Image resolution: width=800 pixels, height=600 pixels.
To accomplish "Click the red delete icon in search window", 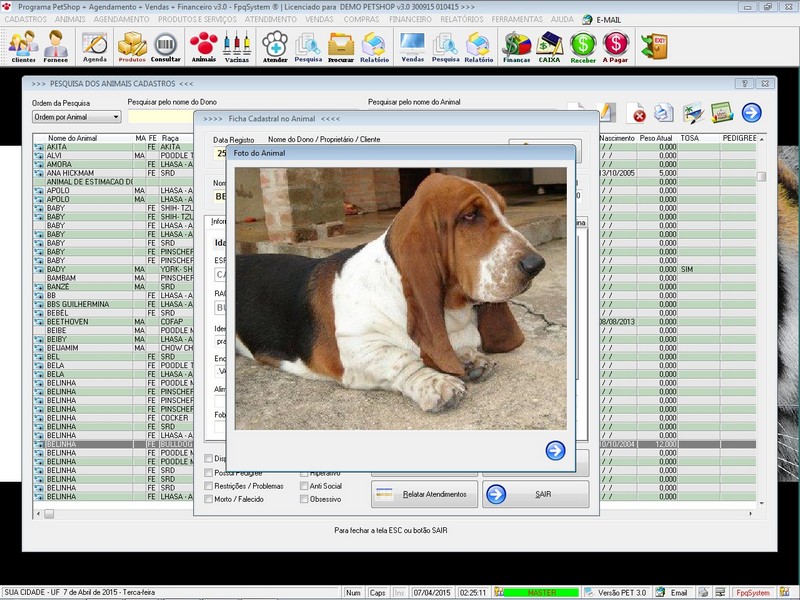I will (636, 113).
